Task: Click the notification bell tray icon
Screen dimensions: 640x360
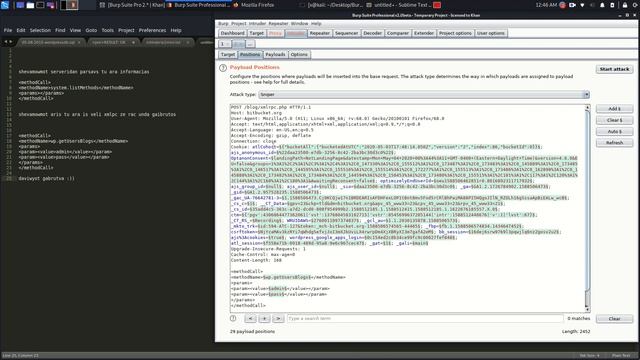Action: pyautogui.click(x=602, y=5)
